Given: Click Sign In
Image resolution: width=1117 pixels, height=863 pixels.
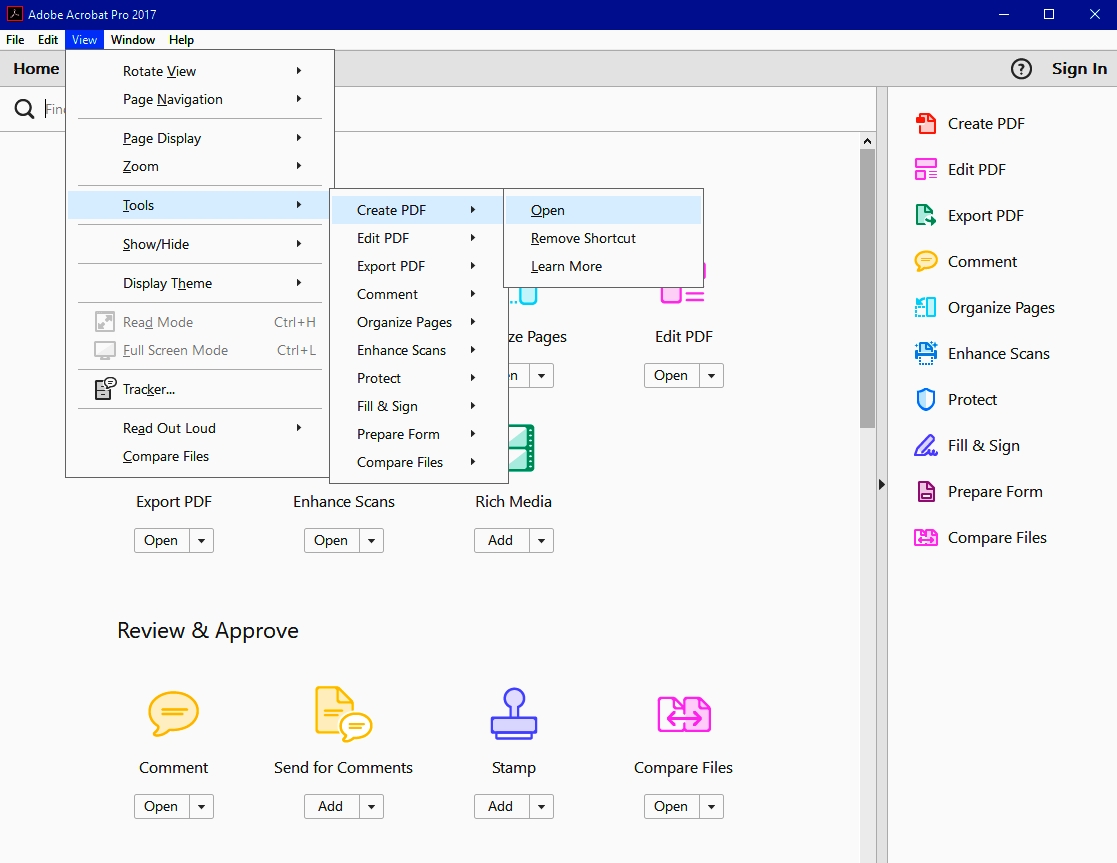Looking at the screenshot, I should 1079,69.
